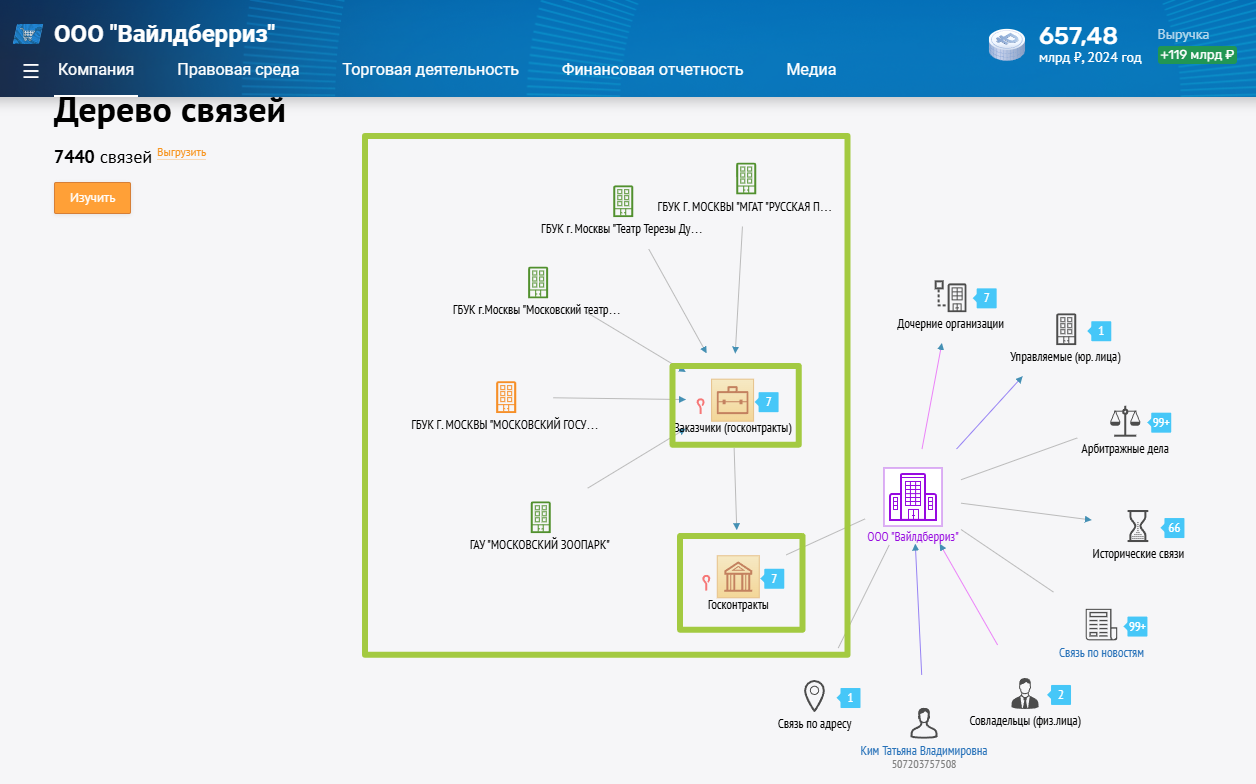Click the Wildberries logo icon in the header

pos(27,35)
